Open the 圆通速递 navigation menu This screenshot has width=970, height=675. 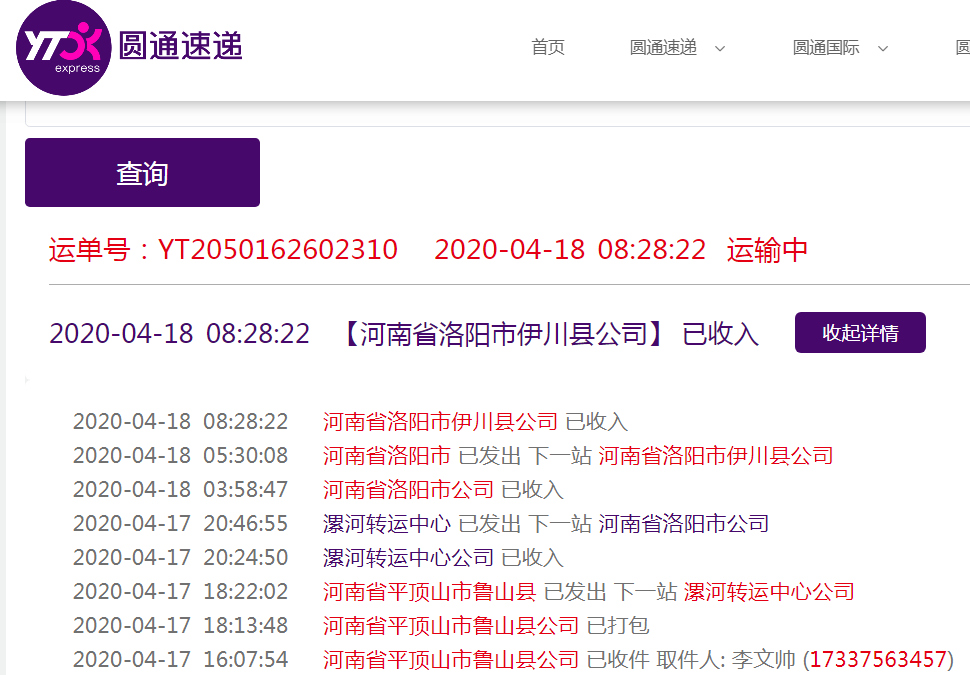click(x=663, y=48)
